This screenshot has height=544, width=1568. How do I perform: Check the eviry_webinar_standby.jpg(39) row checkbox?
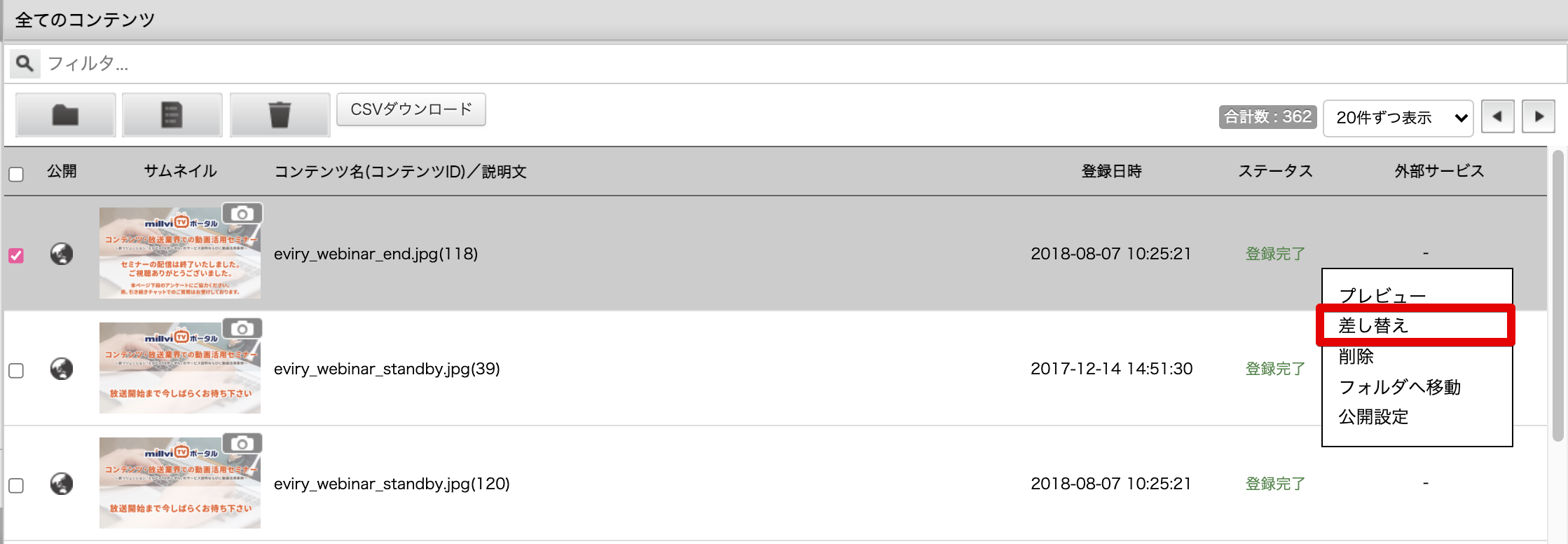coord(16,370)
